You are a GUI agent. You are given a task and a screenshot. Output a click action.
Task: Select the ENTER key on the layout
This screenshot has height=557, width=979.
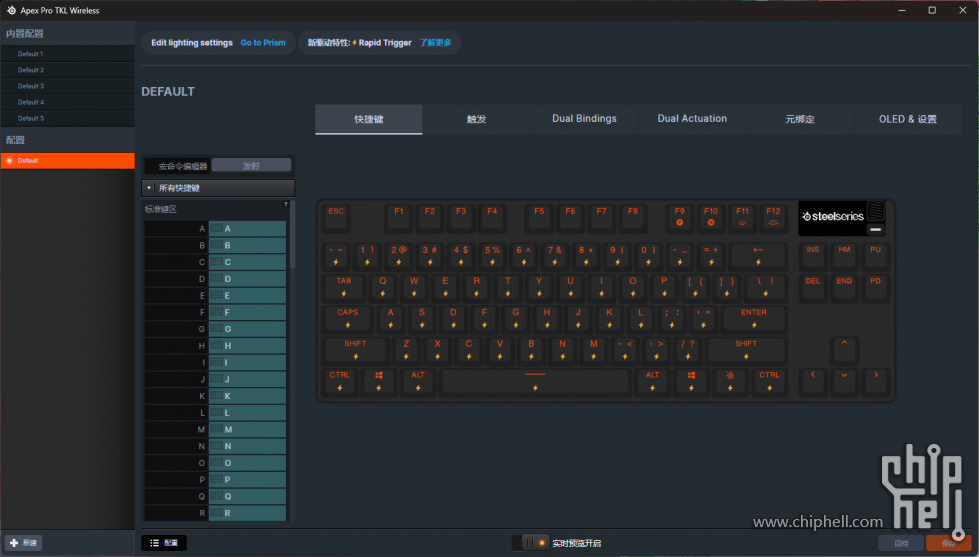(754, 318)
